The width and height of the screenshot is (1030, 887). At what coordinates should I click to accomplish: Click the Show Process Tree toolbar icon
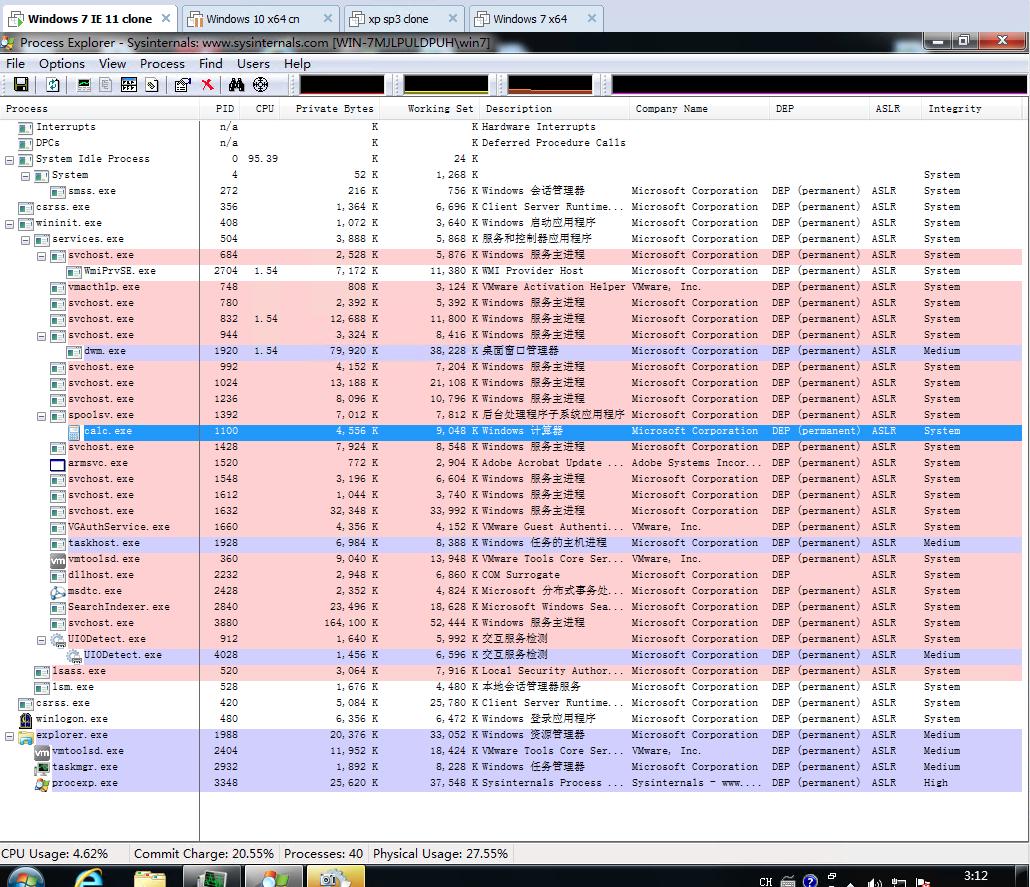point(106,85)
